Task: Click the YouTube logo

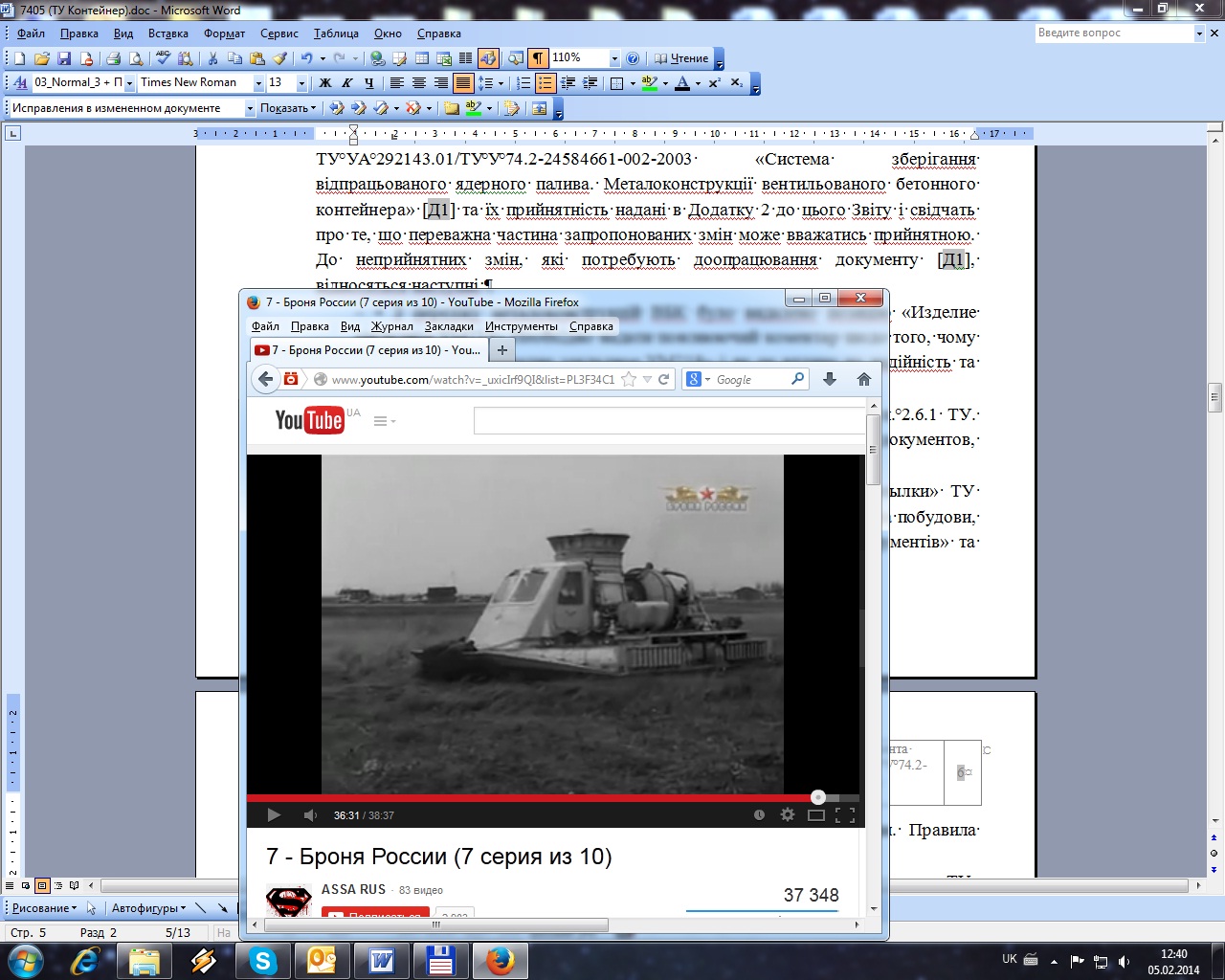Action: [309, 420]
